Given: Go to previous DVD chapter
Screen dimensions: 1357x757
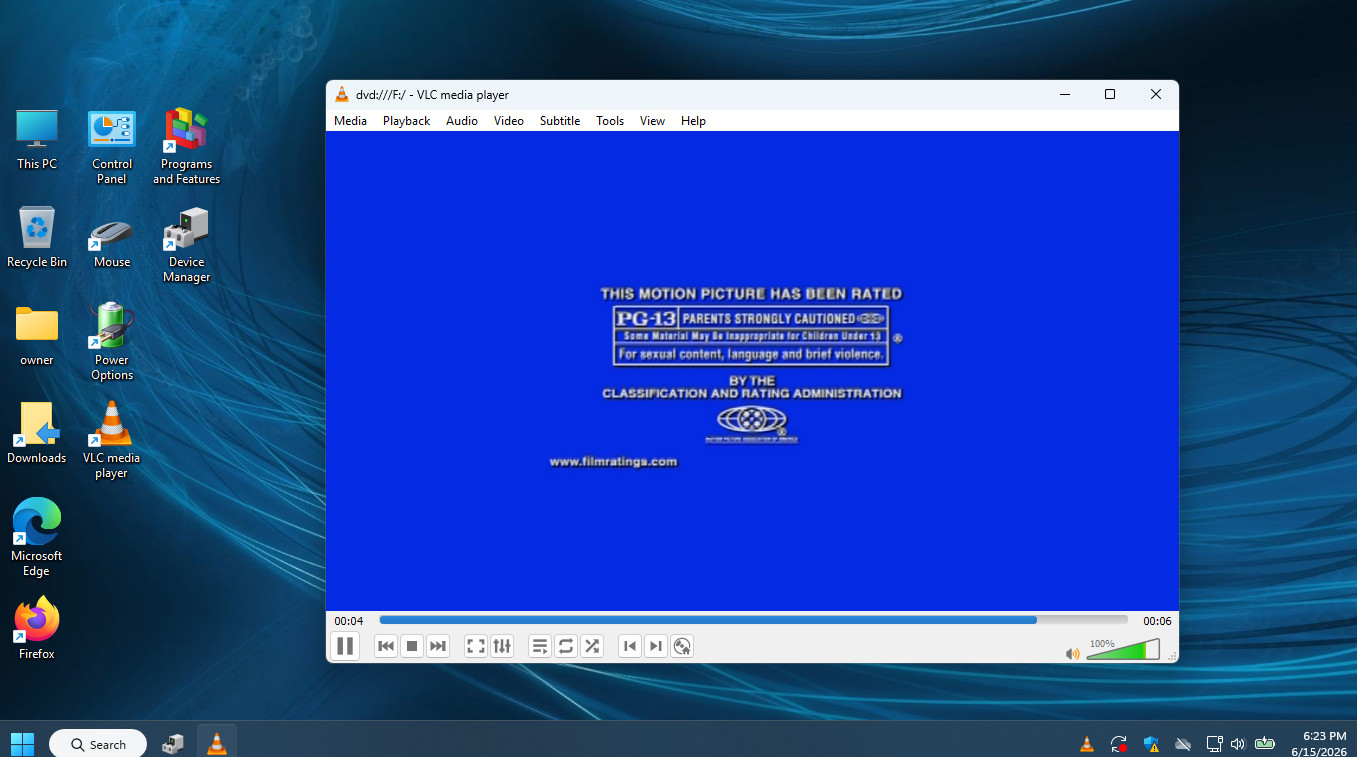Looking at the screenshot, I should pyautogui.click(x=630, y=646).
